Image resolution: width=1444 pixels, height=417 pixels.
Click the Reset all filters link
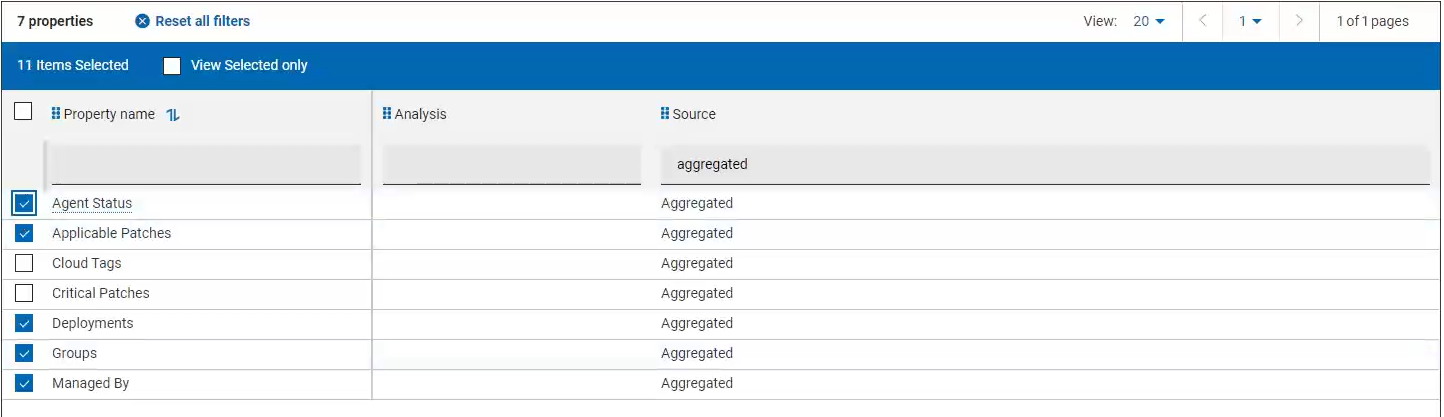202,21
